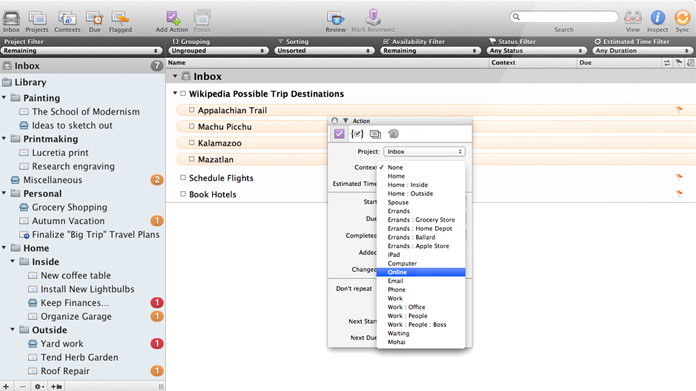This screenshot has height=391, width=696.
Task: Open the gear action menu in sidebar footer
Action: pos(39,387)
